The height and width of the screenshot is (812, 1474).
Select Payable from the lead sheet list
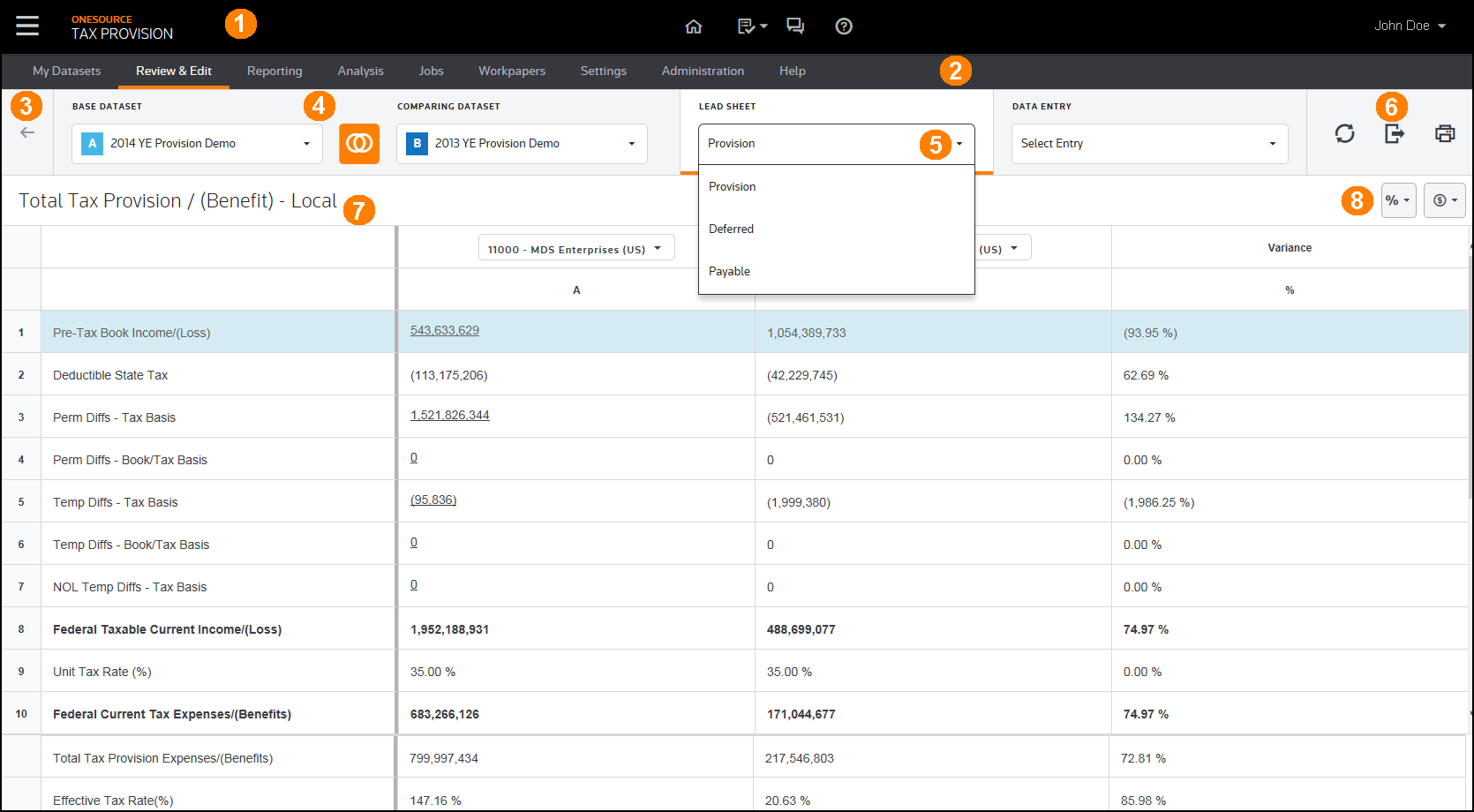click(x=837, y=271)
